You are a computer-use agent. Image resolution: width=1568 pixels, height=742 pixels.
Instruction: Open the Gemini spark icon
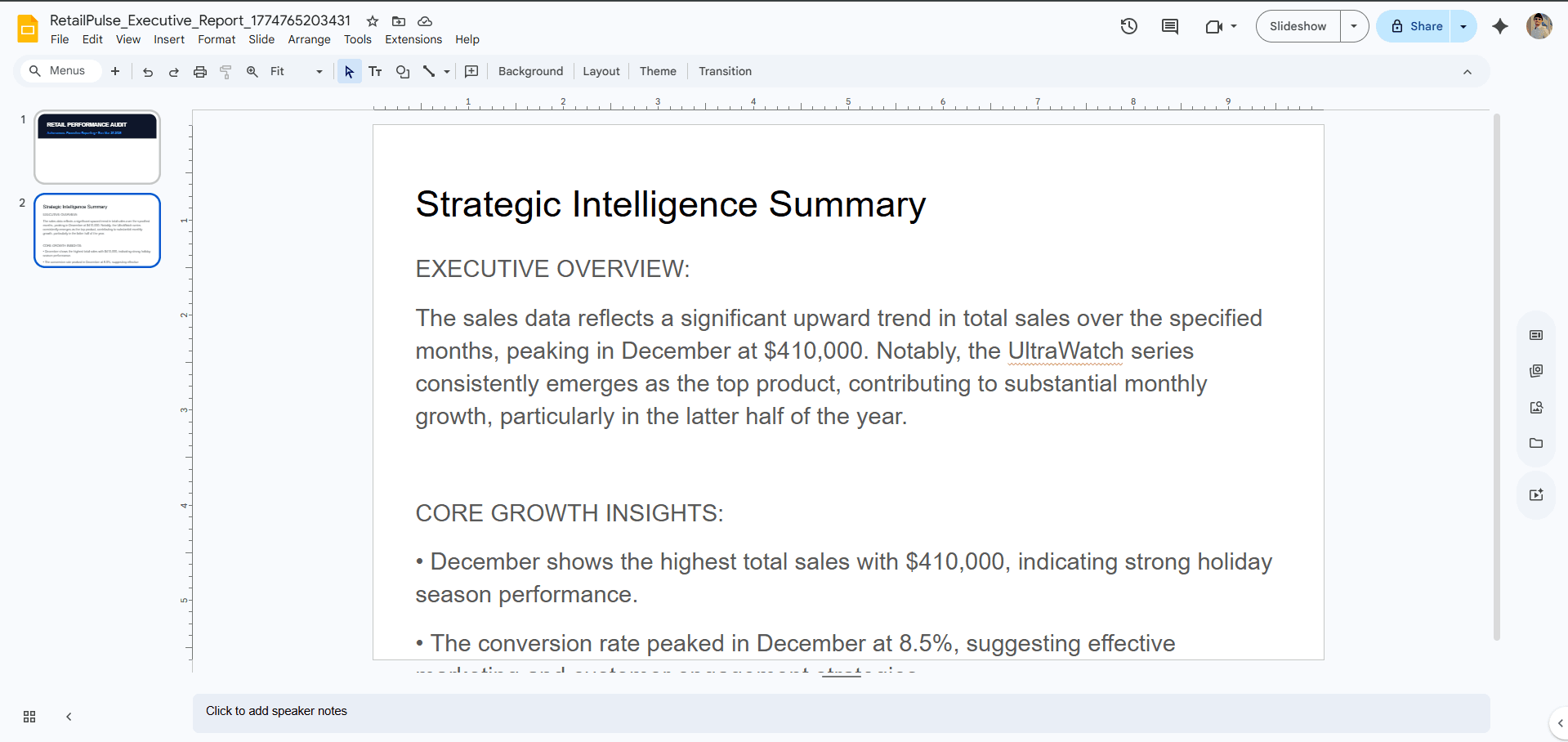point(1500,26)
